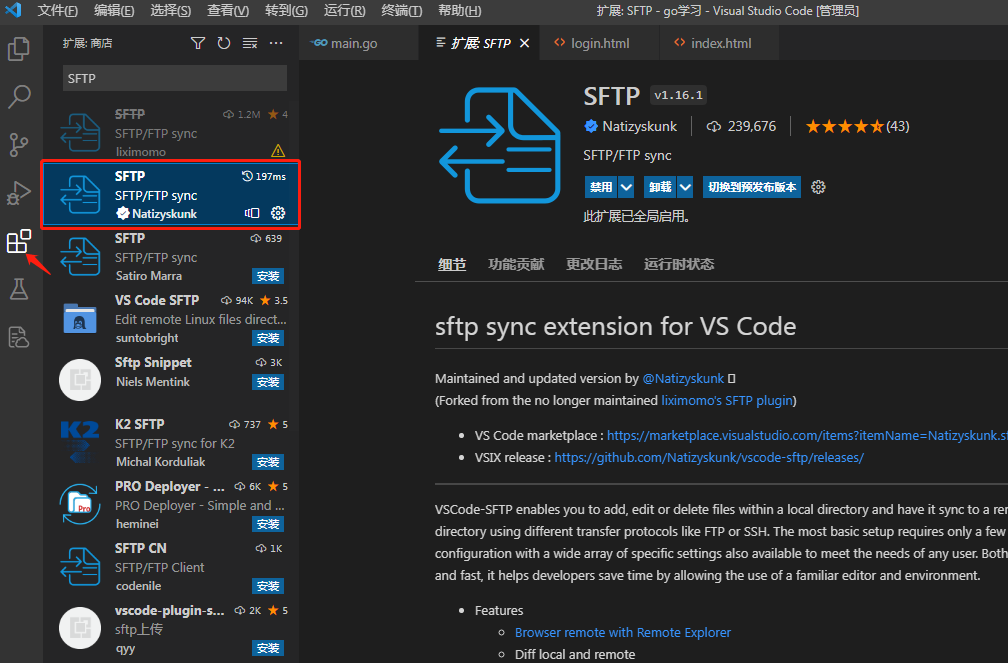Open the Search view in activity bar
Image resolution: width=1008 pixels, height=663 pixels.
click(19, 96)
